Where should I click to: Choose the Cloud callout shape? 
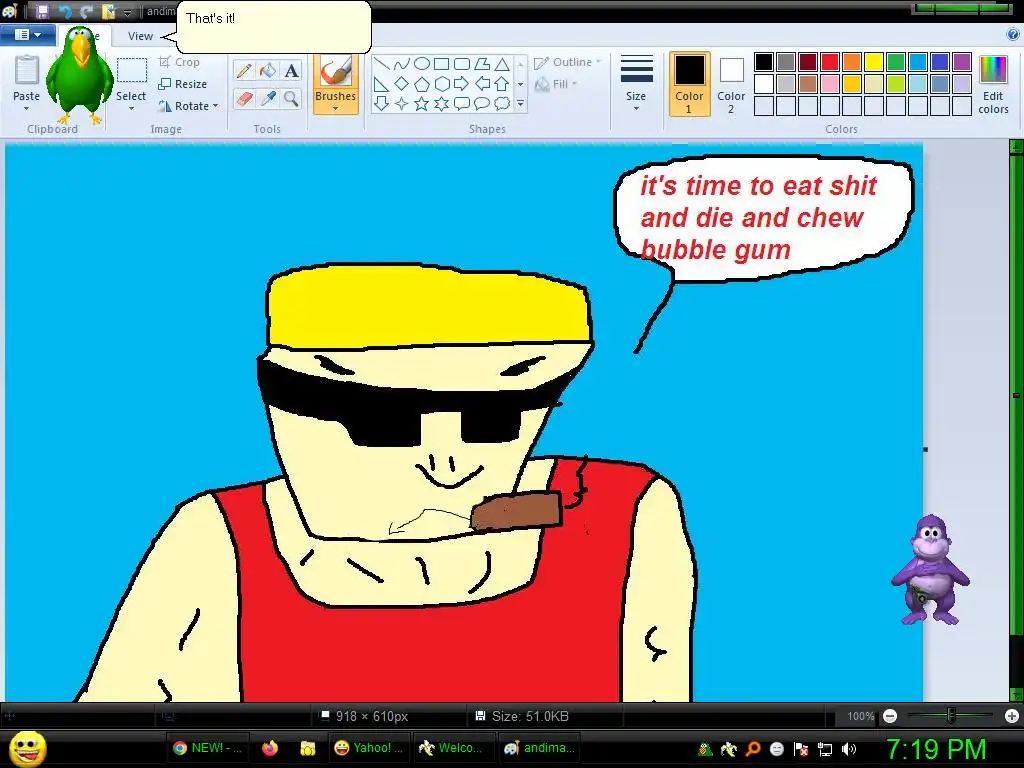tap(502, 103)
